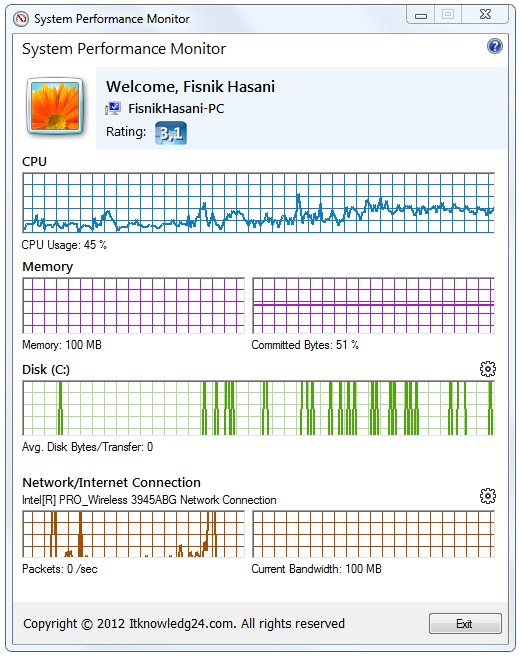This screenshot has width=521, height=657.
Task: Click the orange flower user picture
Action: tap(55, 106)
